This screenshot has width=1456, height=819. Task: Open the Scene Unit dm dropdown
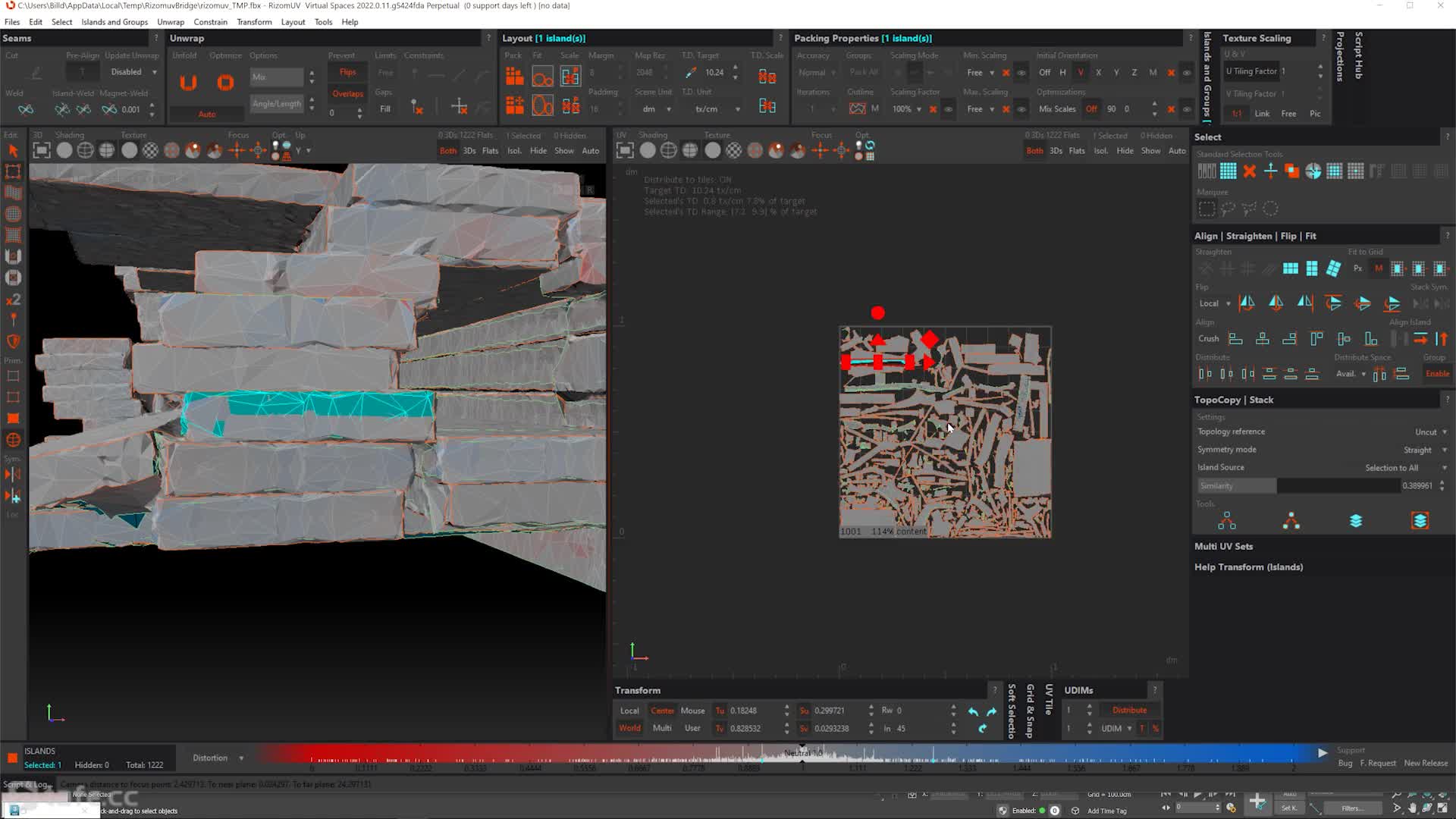657,109
